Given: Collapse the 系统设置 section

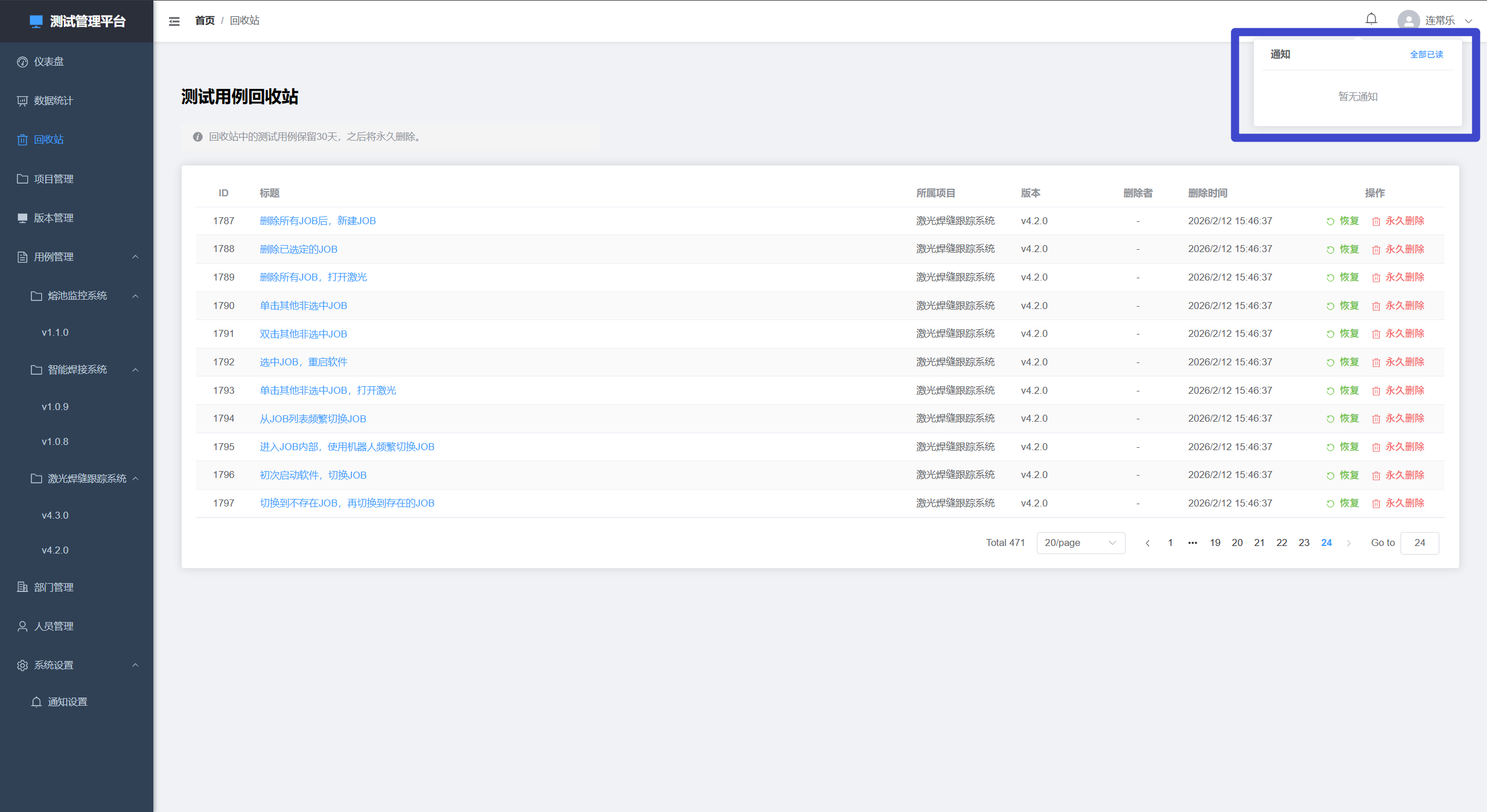Looking at the screenshot, I should coord(135,665).
